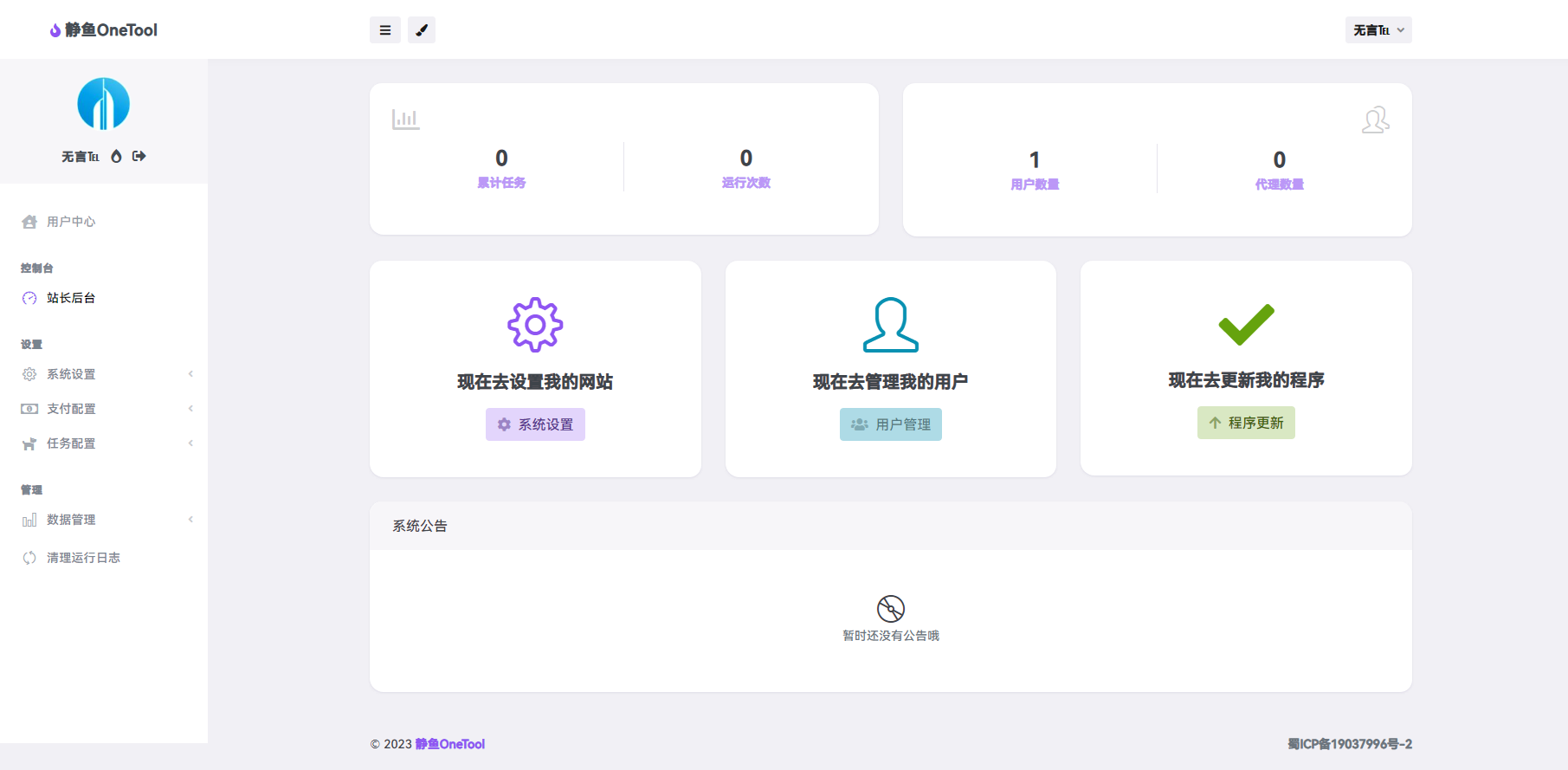Expand the 任务配置 sidebar submenu
1568x770 pixels.
[71, 443]
